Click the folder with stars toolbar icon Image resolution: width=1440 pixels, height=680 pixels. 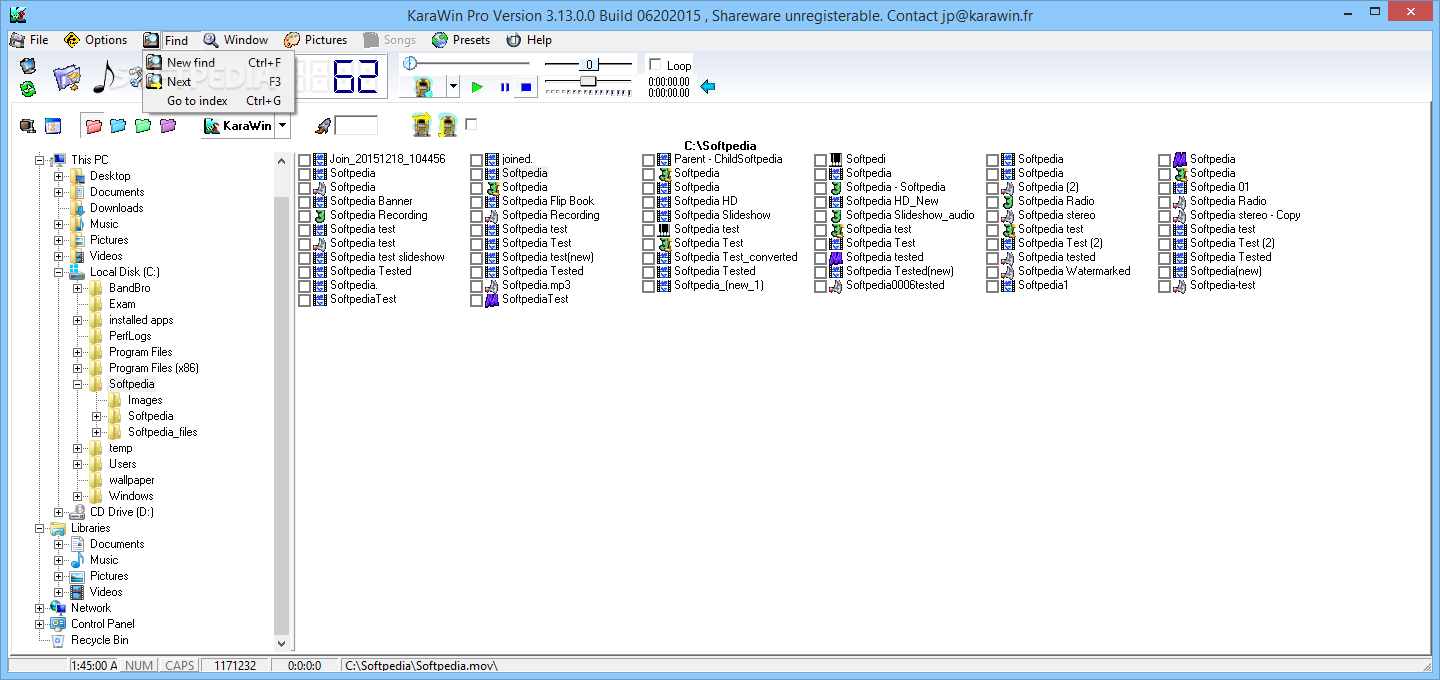66,77
